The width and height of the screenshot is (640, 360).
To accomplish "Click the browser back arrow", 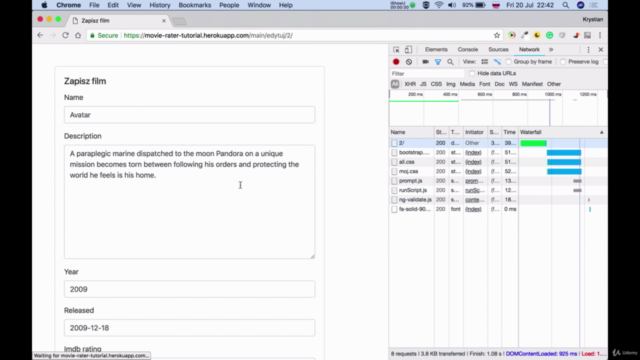I will pyautogui.click(x=40, y=36).
